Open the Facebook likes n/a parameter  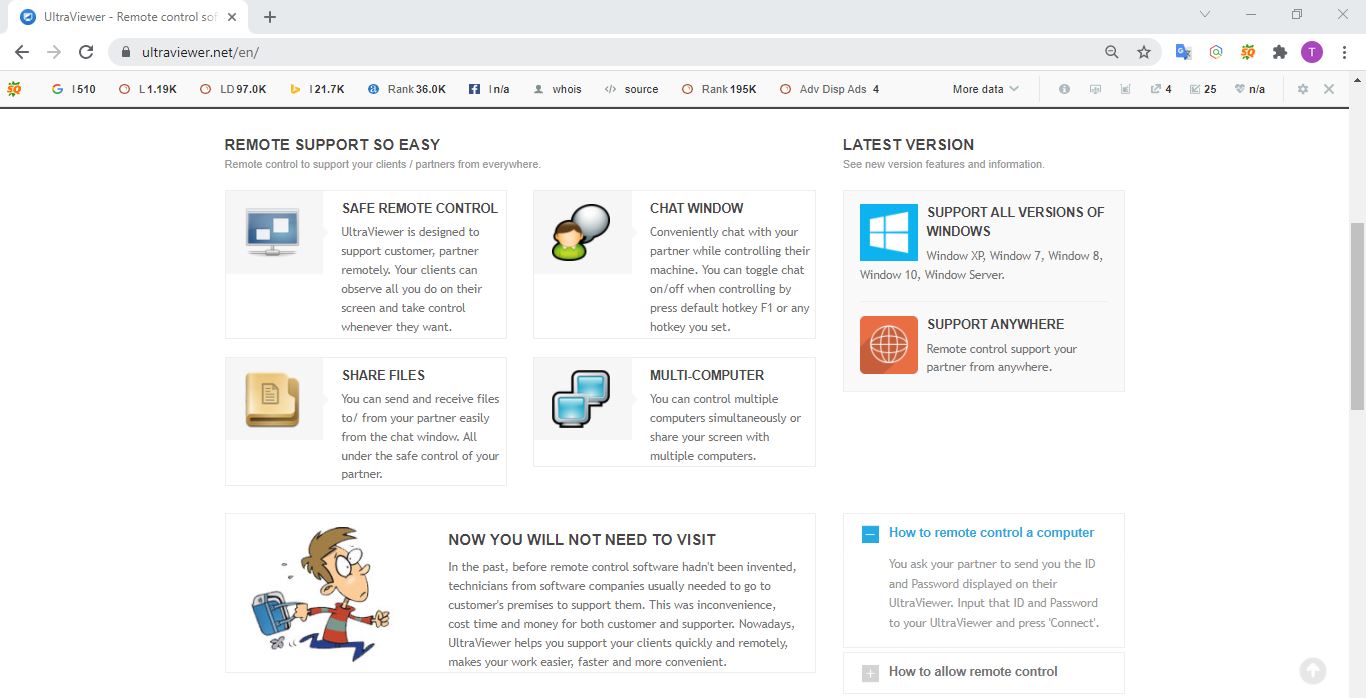(489, 89)
